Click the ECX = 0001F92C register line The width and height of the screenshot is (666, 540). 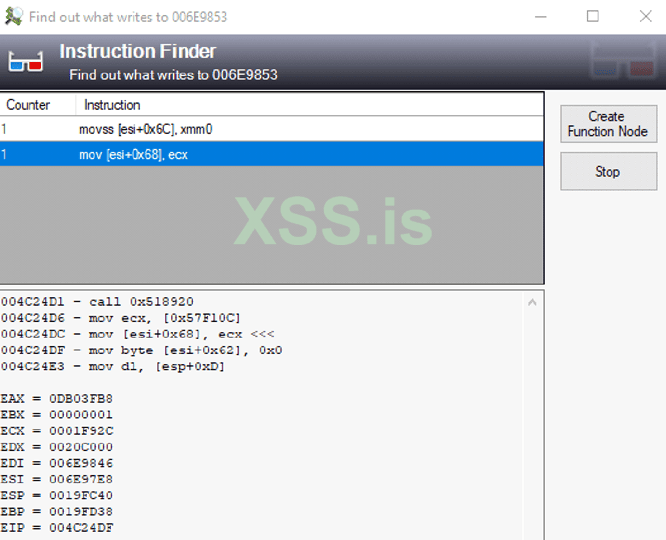[57, 431]
